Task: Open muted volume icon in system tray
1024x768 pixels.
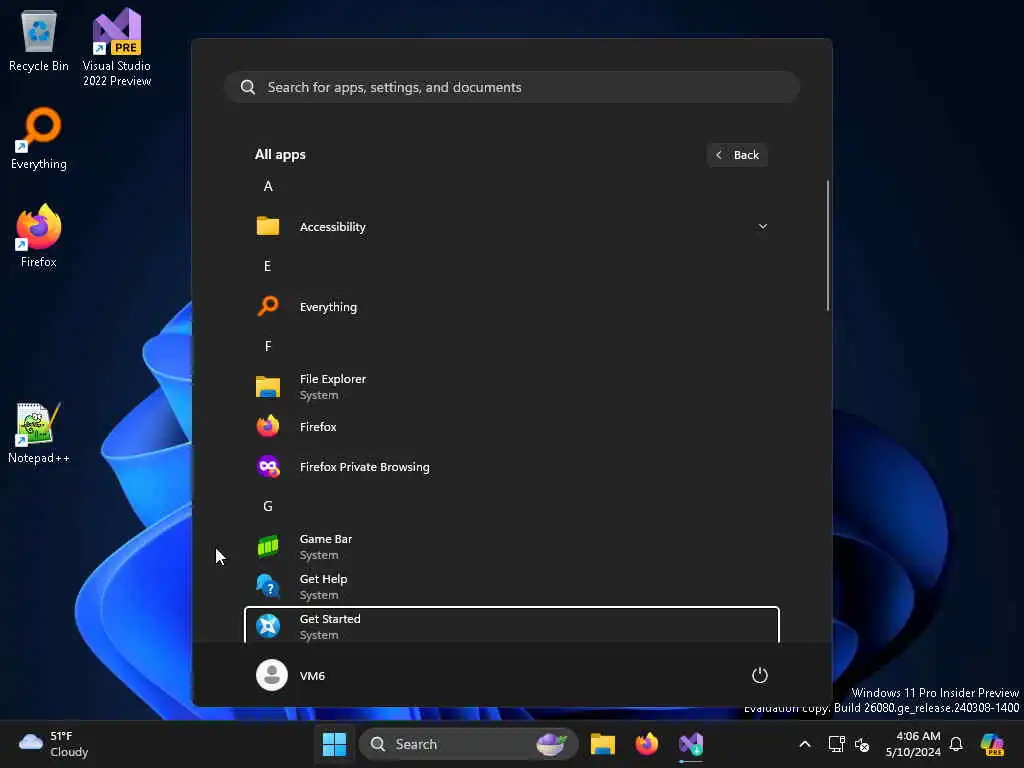Action: [862, 744]
